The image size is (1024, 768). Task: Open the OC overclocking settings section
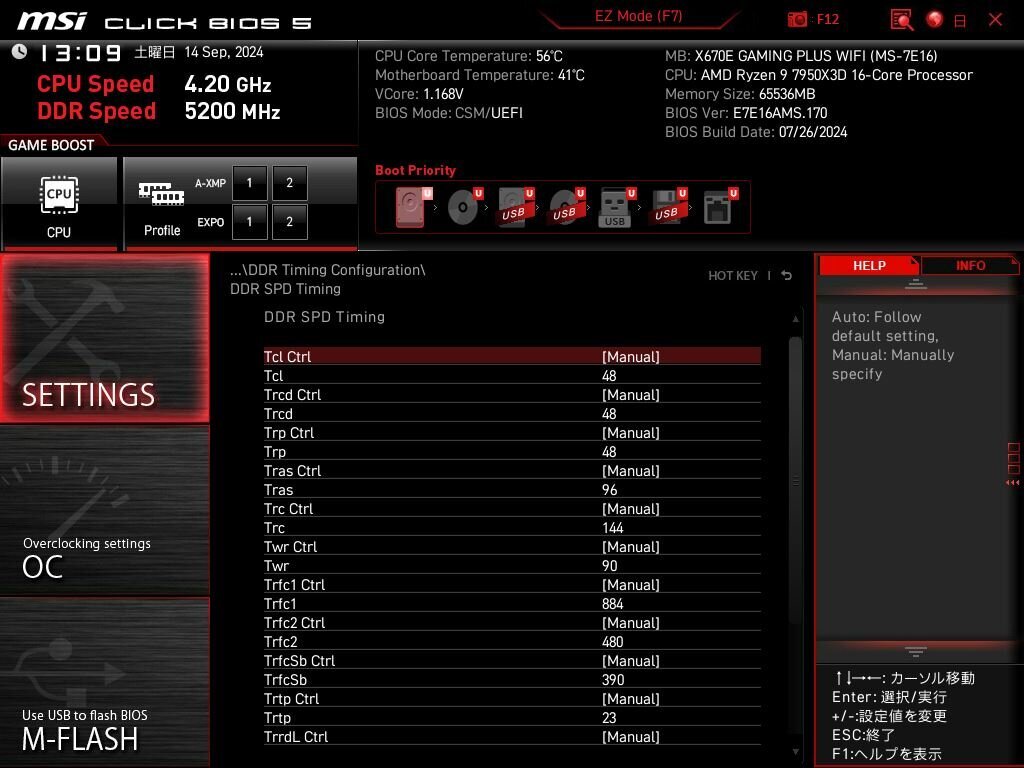(x=104, y=511)
